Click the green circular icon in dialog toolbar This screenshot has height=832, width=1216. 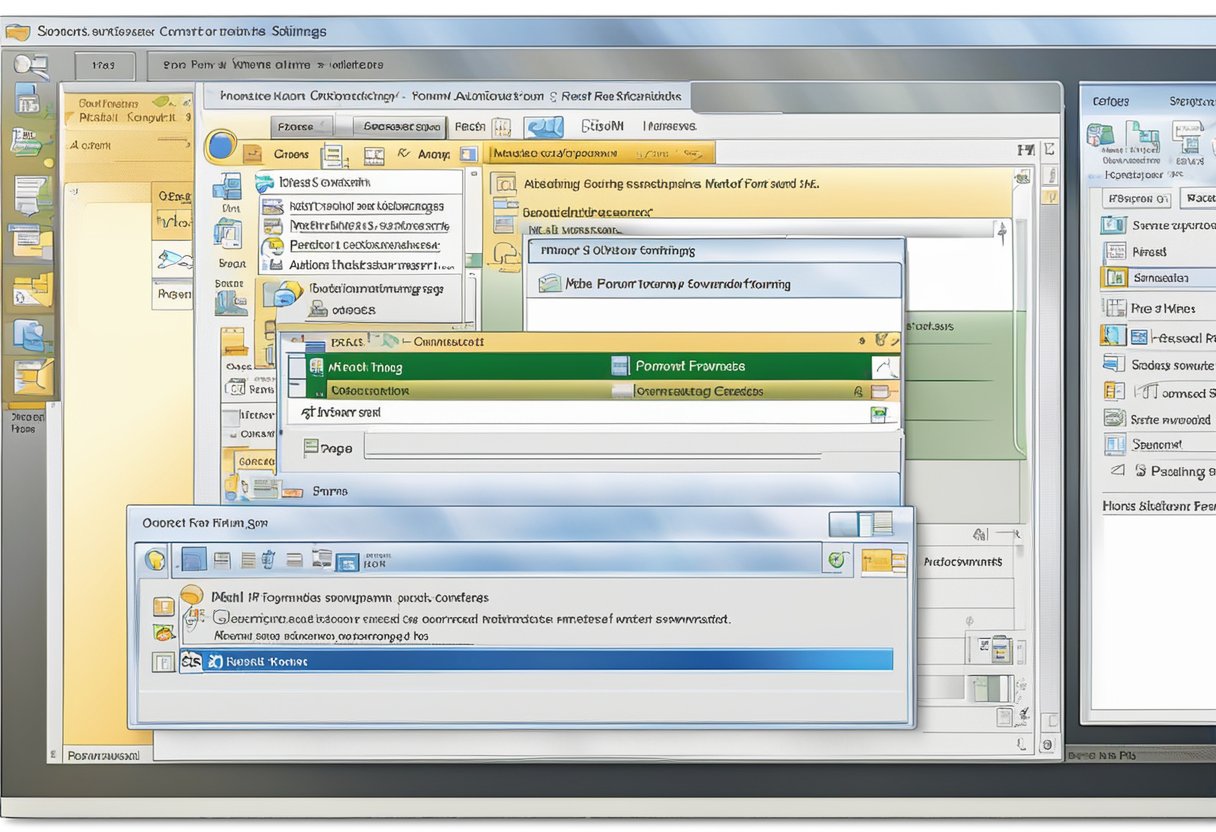coord(837,560)
